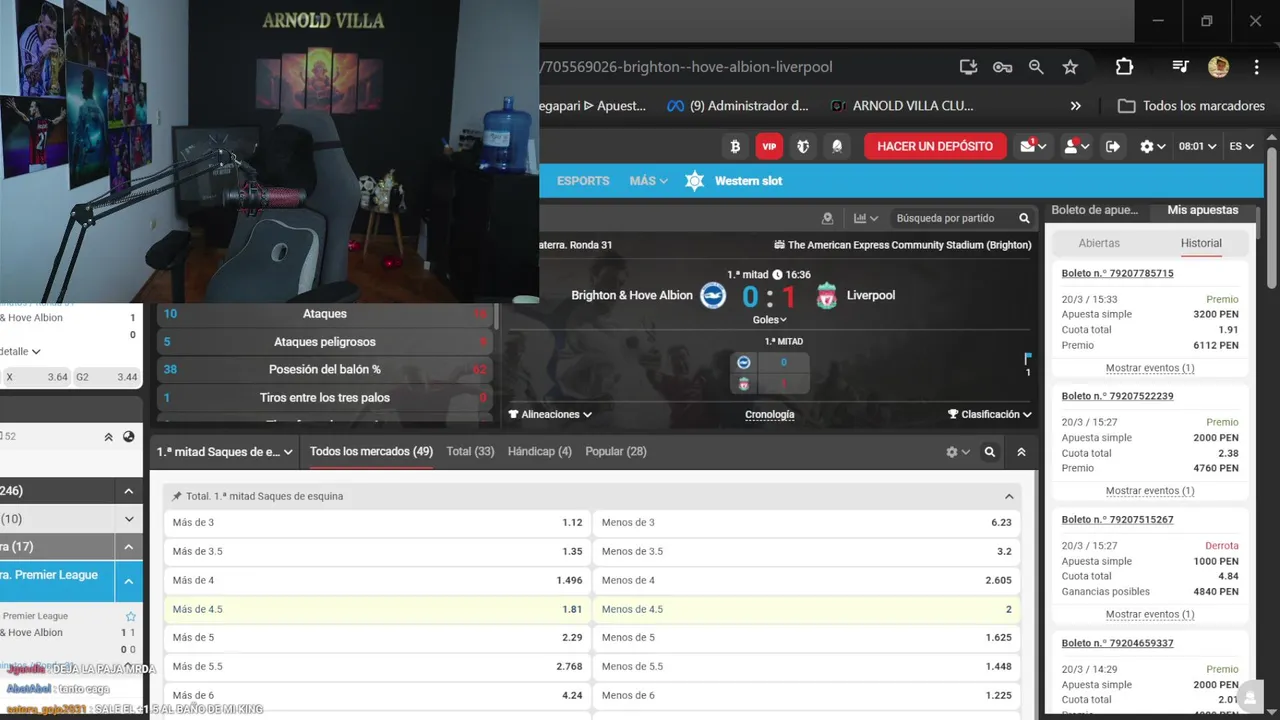Click search magnifier in Búsqueda por partido
The image size is (1280, 720).
(x=1024, y=218)
